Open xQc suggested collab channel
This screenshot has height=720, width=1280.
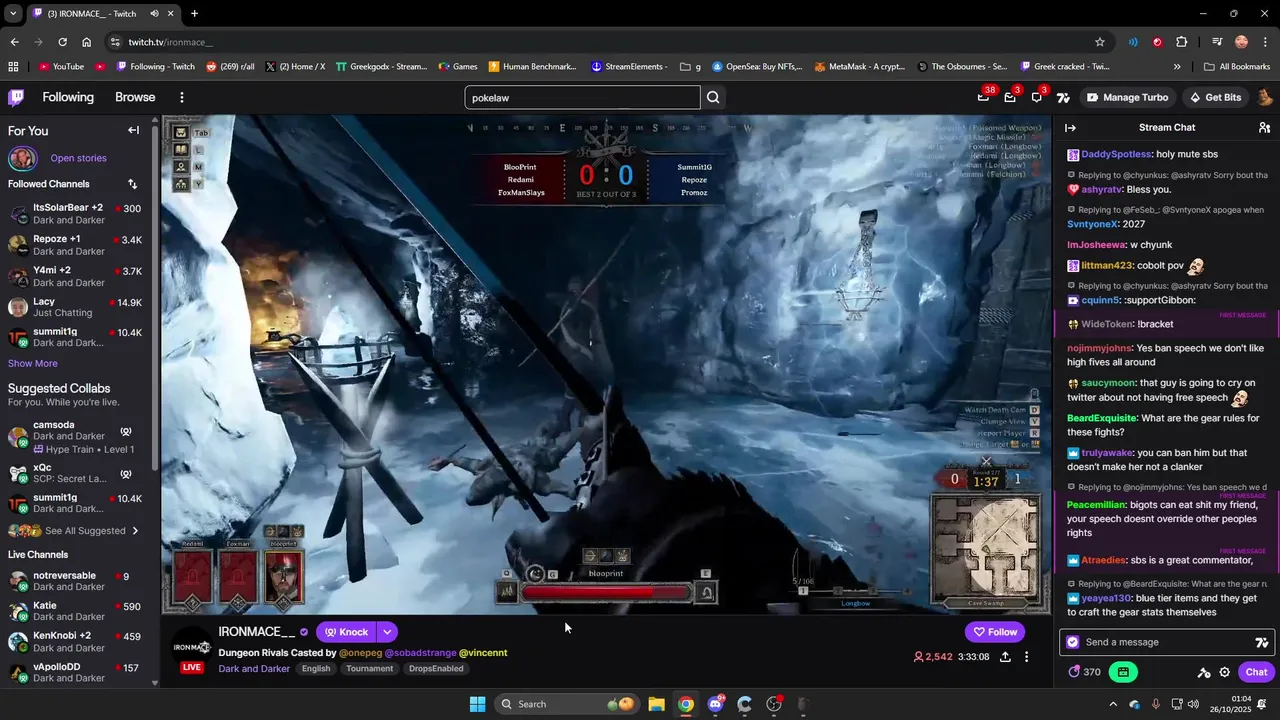(76, 473)
